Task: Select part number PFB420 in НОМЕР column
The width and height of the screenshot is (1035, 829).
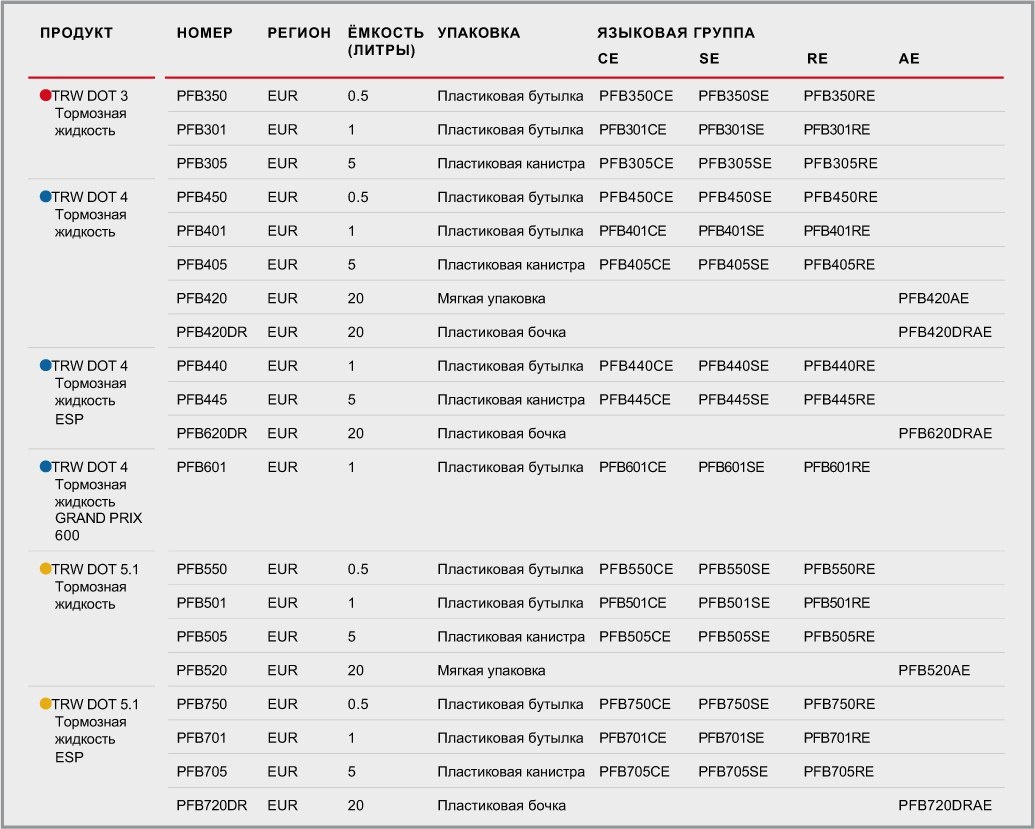Action: 201,298
